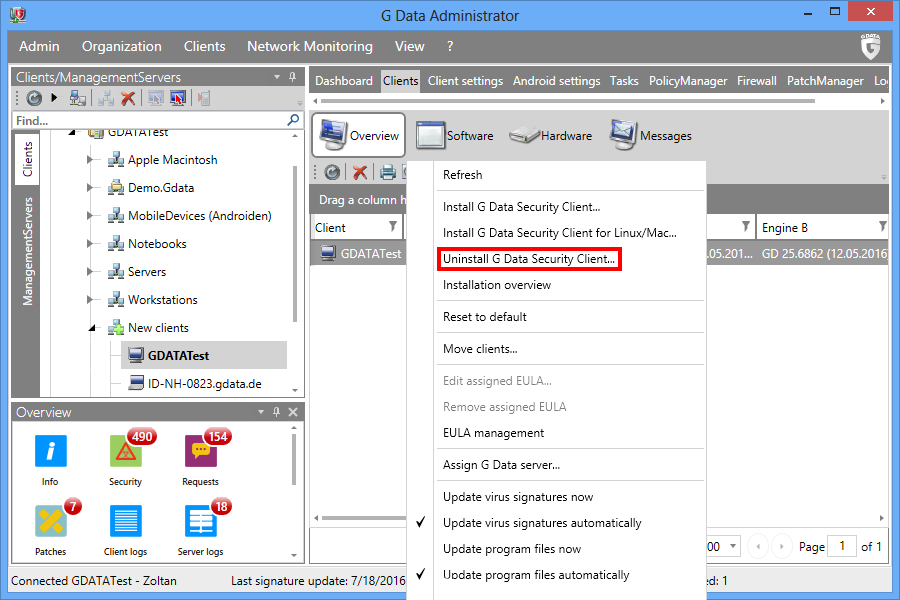Toggle Update virus signatures automatically
Viewport: 900px width, 600px height.
point(542,522)
